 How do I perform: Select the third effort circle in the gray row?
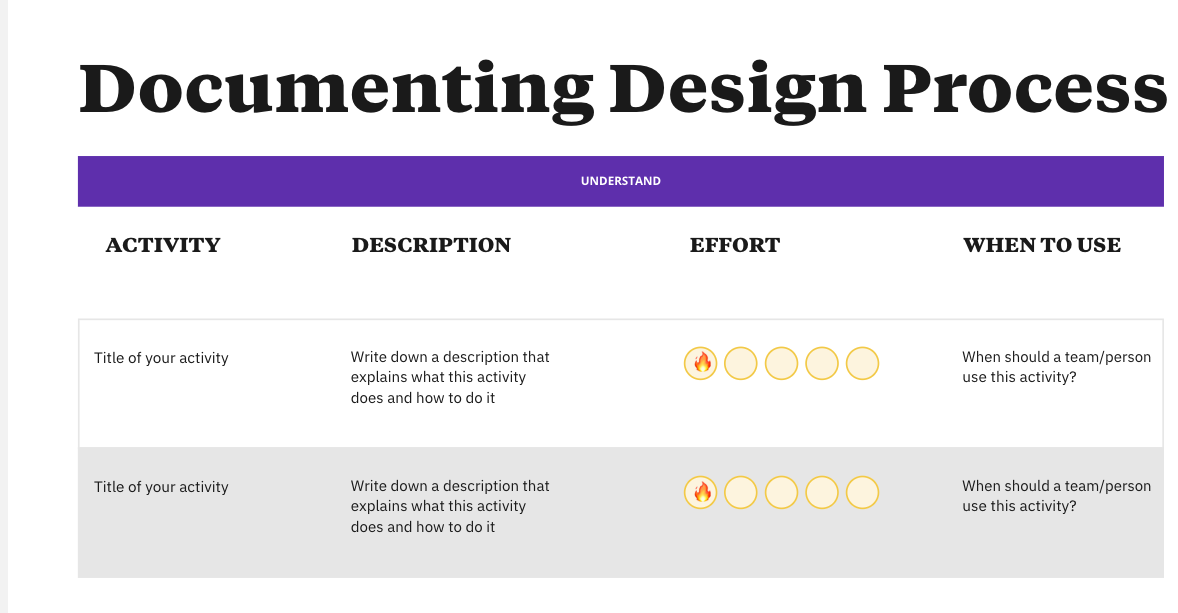[781, 493]
